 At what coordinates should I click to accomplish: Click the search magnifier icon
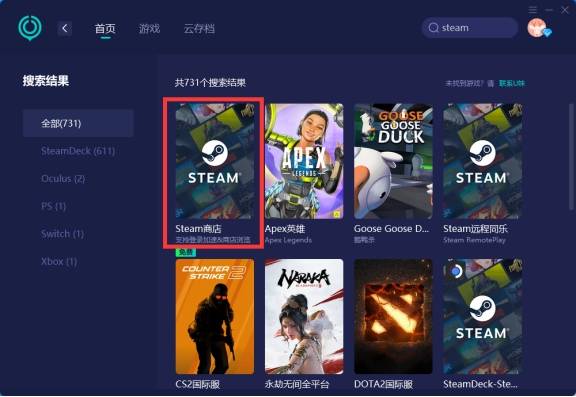[433, 28]
